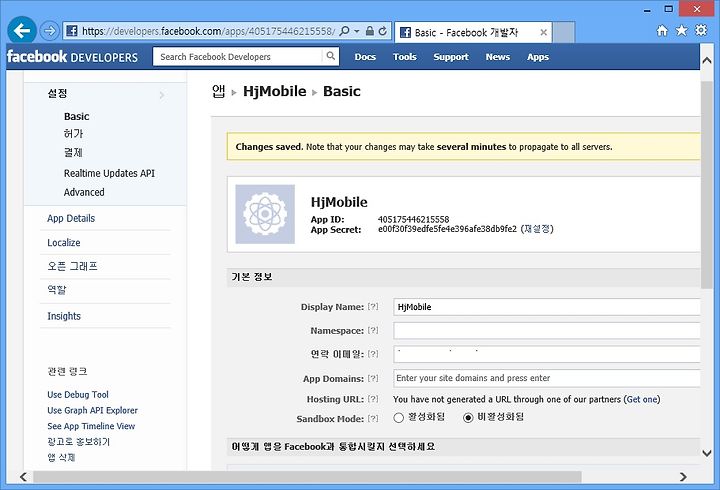Click HjMobile breadcrumb link
This screenshot has height=490, width=720.
click(x=275, y=91)
